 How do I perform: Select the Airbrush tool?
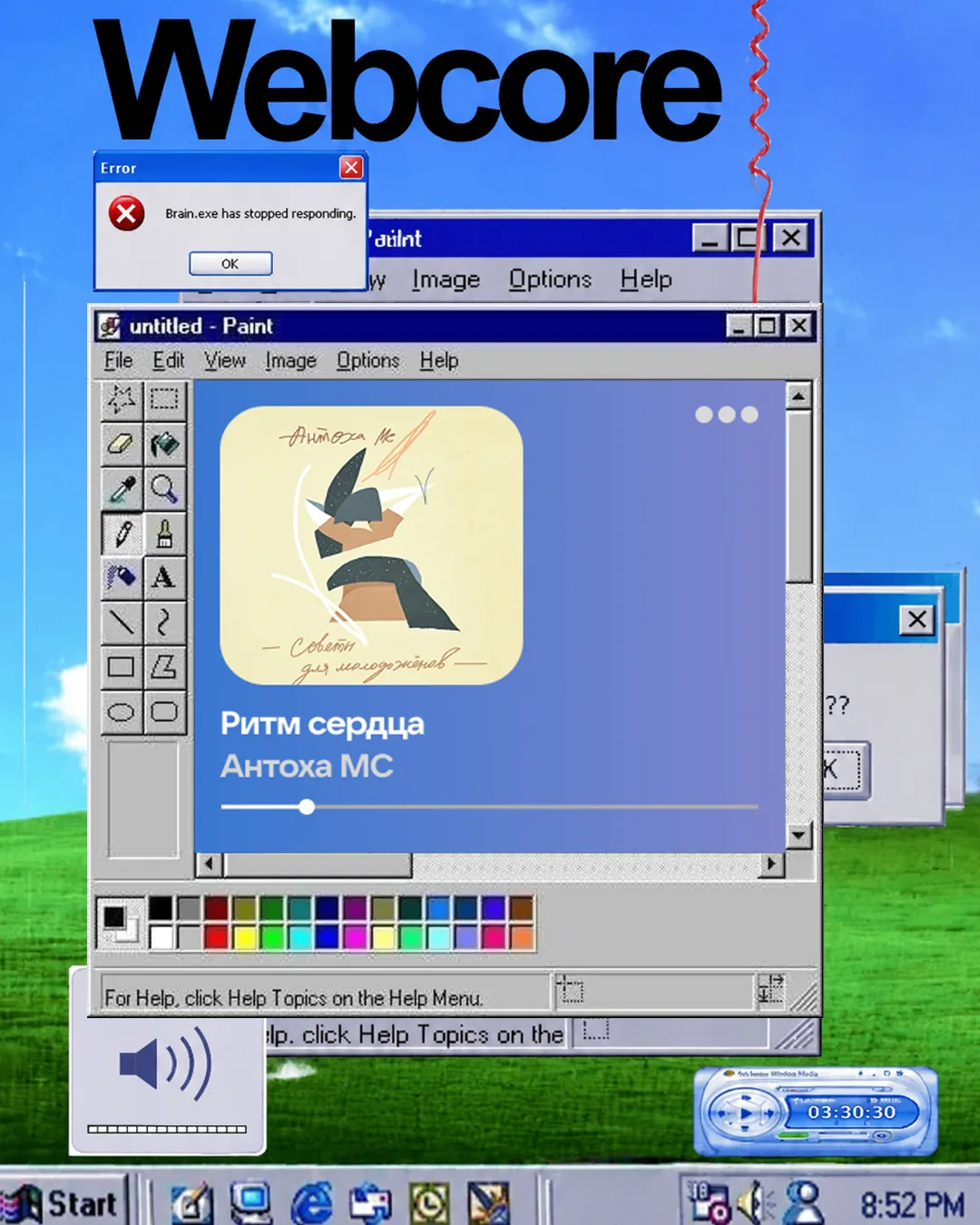pyautogui.click(x=121, y=577)
